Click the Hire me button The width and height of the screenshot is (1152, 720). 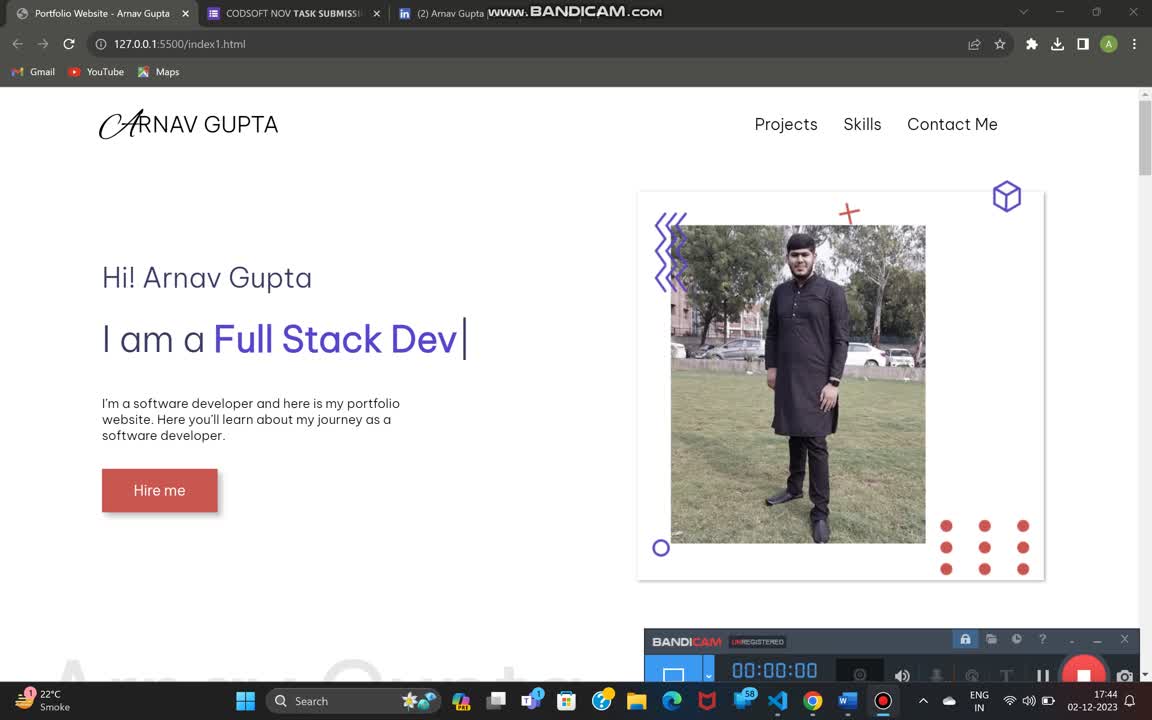[x=159, y=490]
